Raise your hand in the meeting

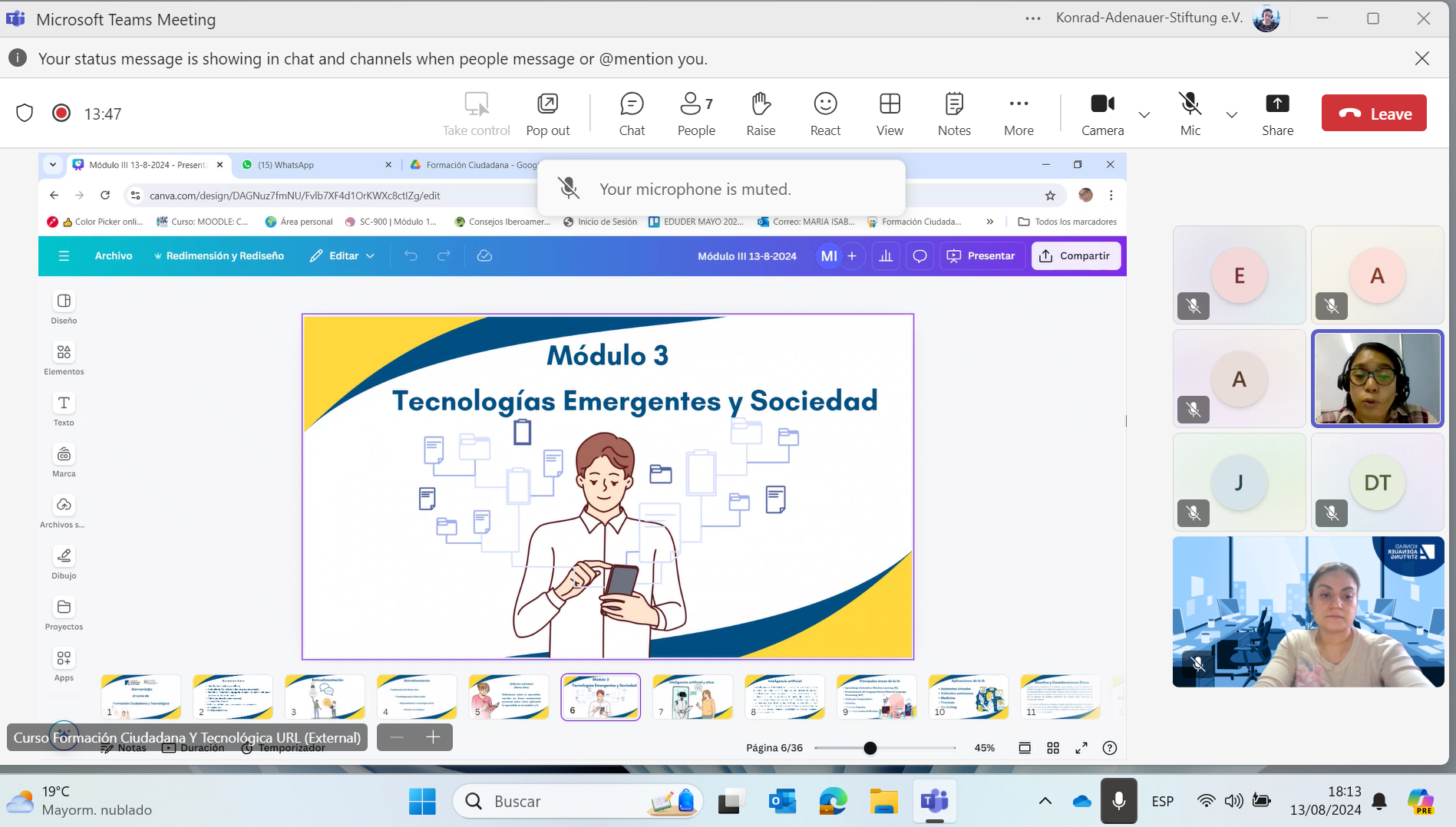point(760,114)
